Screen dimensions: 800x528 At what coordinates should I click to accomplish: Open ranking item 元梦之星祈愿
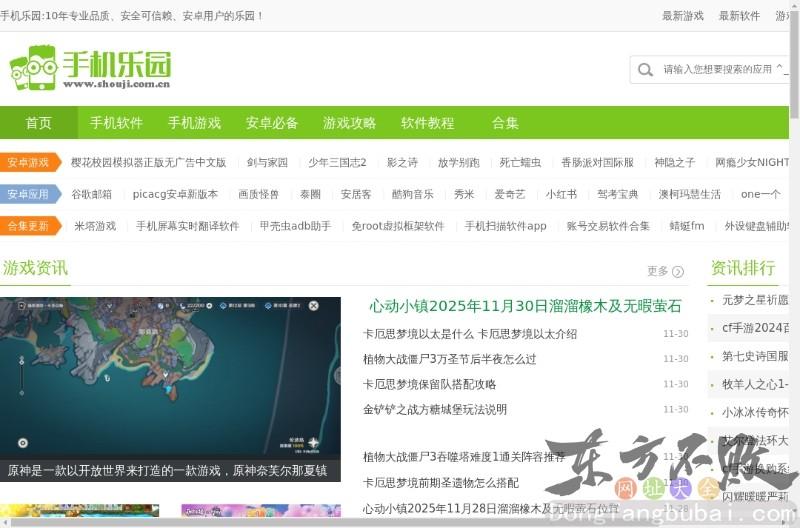tap(755, 300)
